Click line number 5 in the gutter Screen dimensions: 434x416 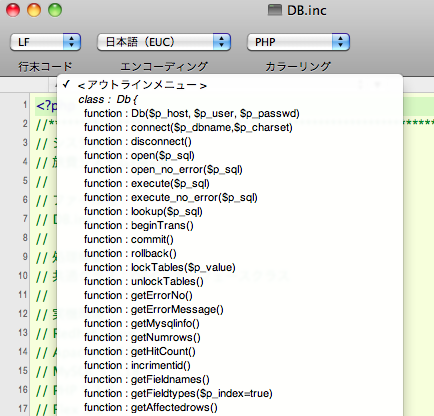coord(25,181)
